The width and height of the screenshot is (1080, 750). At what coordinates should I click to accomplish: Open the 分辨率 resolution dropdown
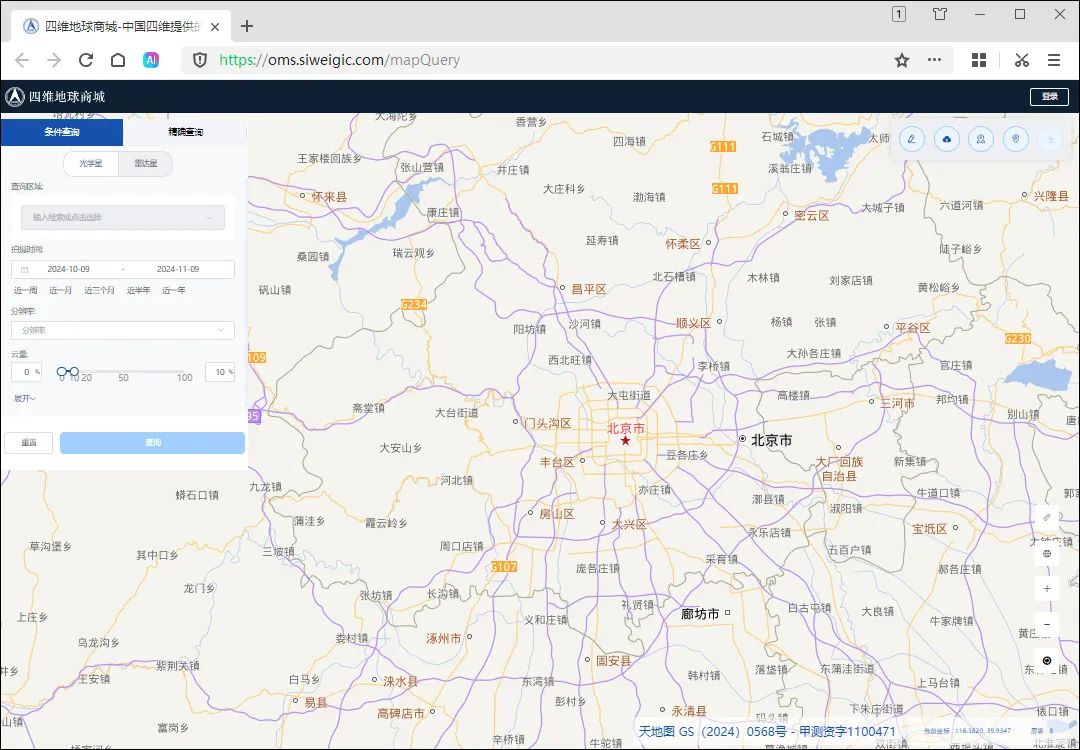coord(123,330)
